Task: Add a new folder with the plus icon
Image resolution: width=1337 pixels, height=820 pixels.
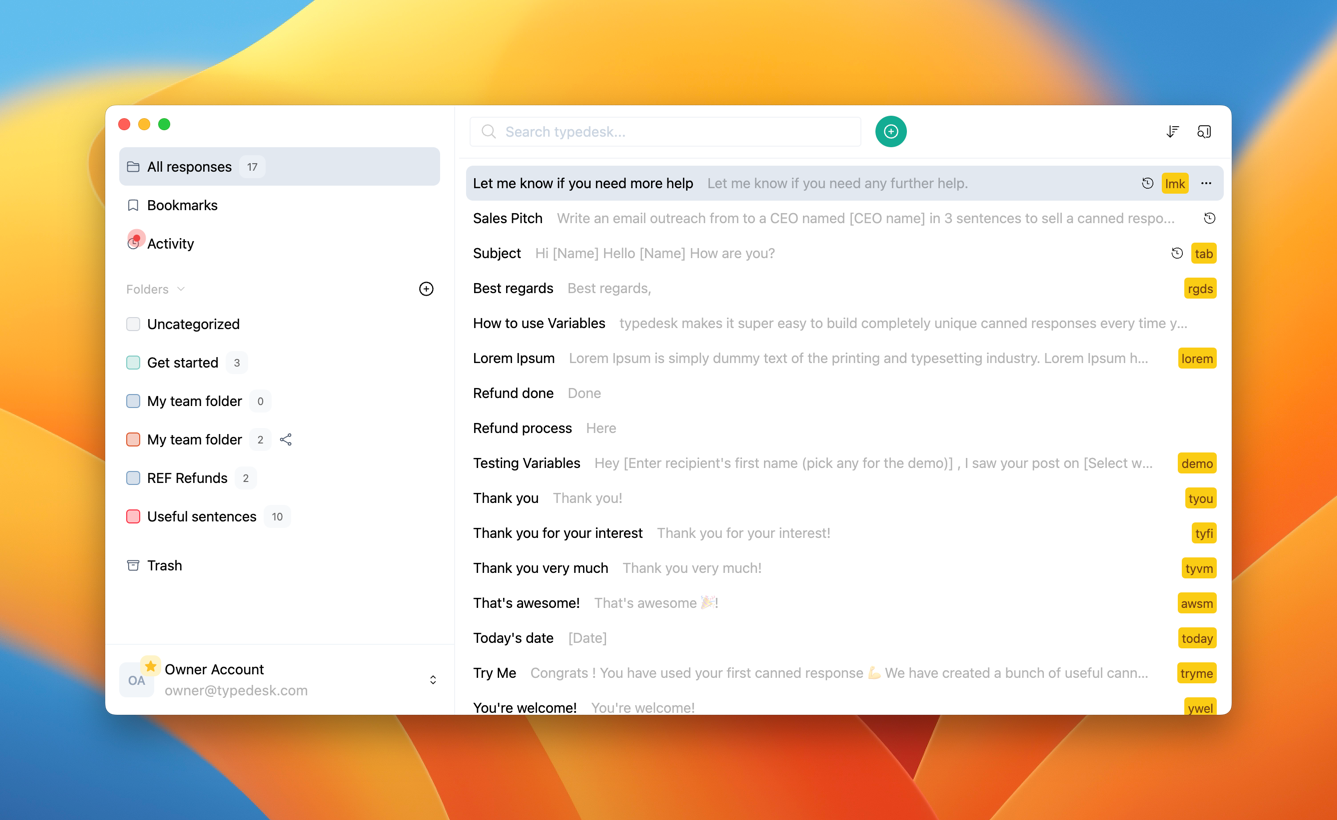Action: pos(426,288)
